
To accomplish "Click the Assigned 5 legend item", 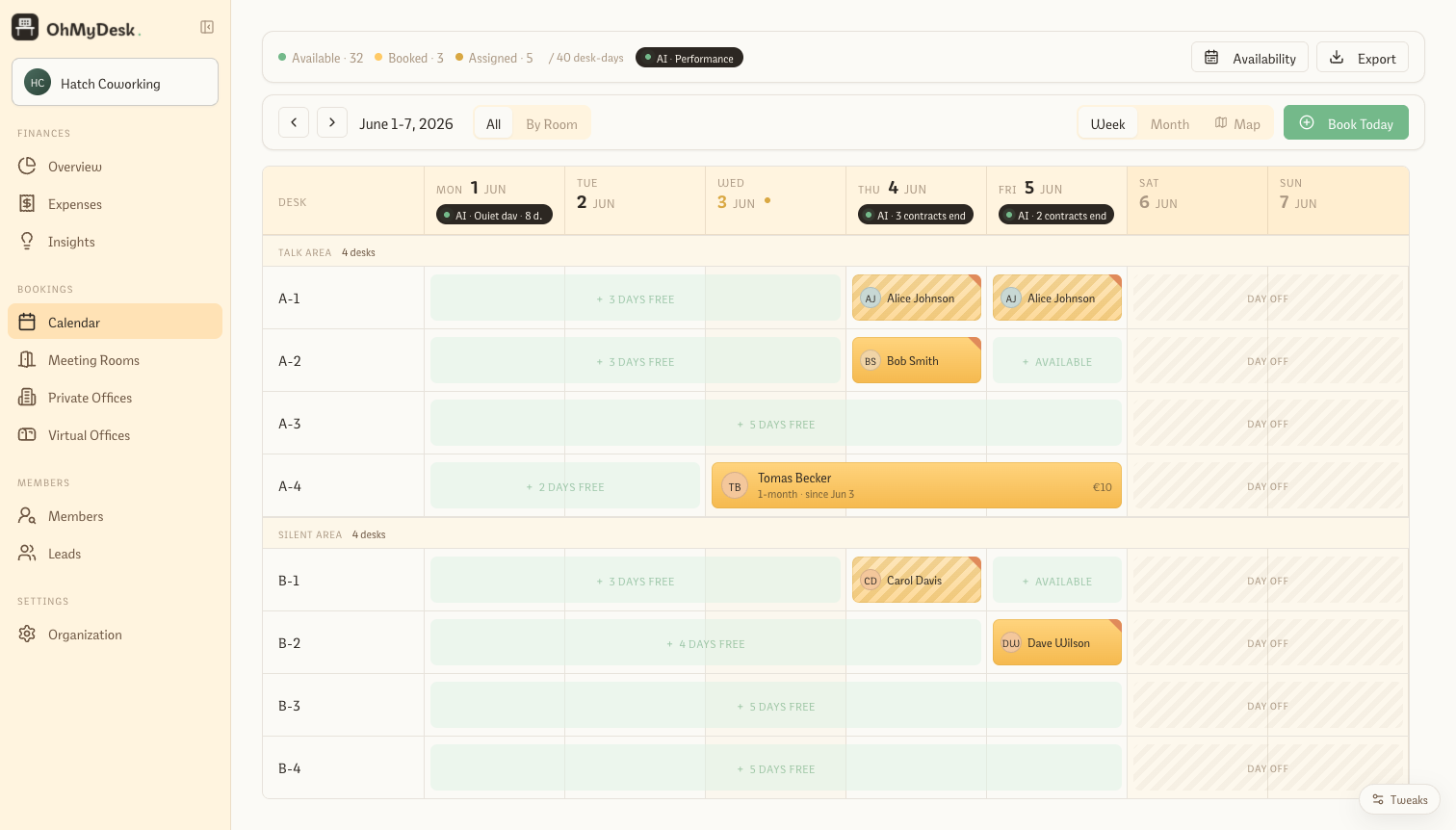I will click(x=494, y=58).
